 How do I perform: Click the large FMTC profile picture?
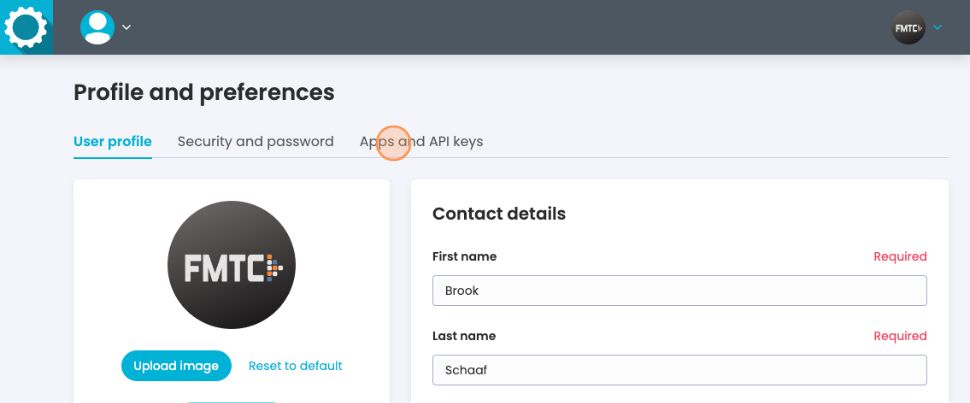pyautogui.click(x=231, y=267)
